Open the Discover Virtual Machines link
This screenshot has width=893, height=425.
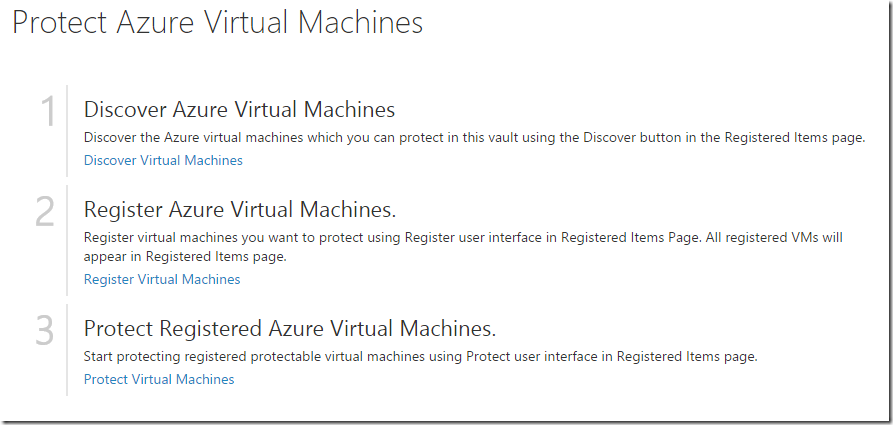[163, 161]
